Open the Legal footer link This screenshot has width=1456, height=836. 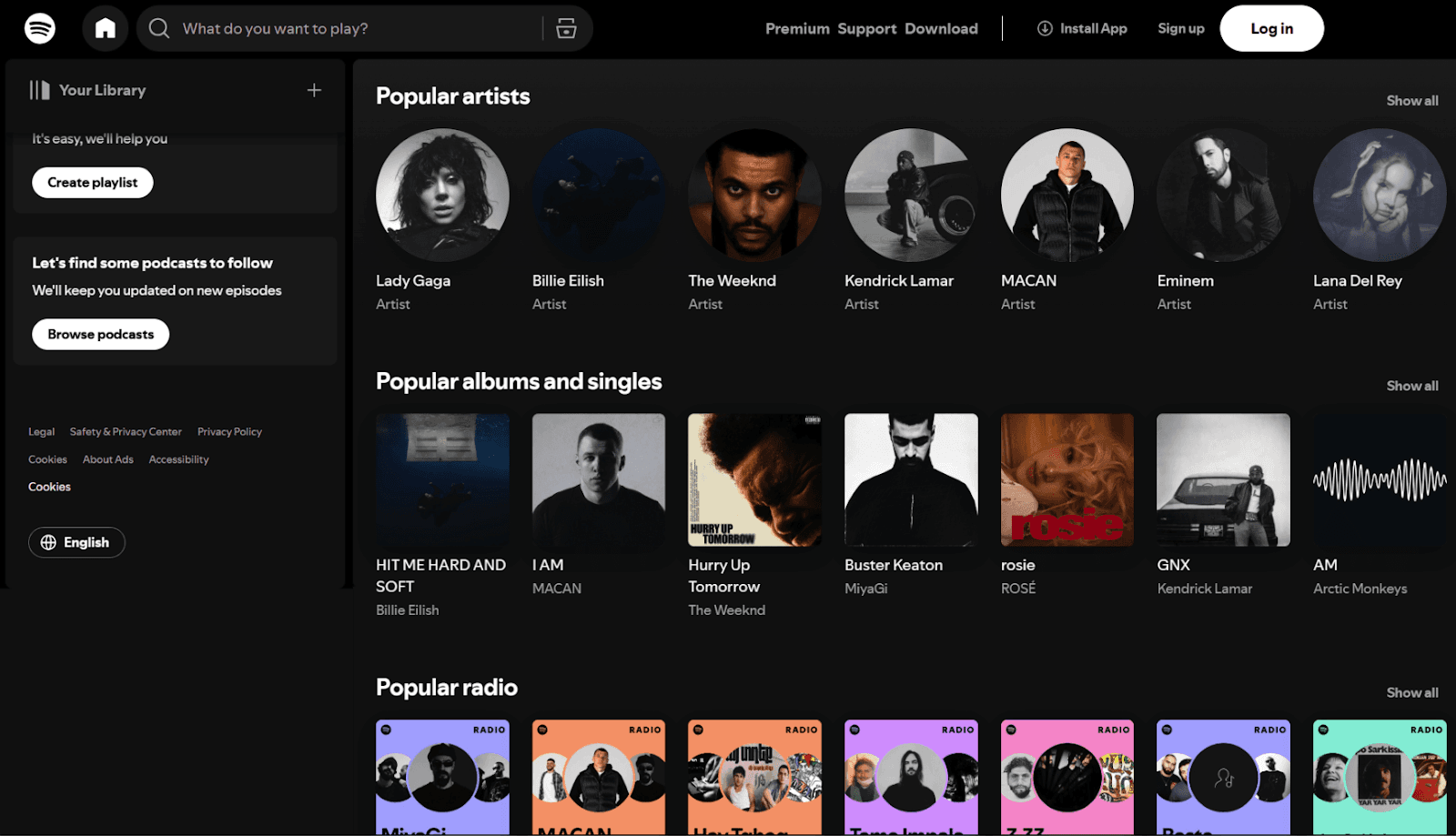[x=41, y=432]
